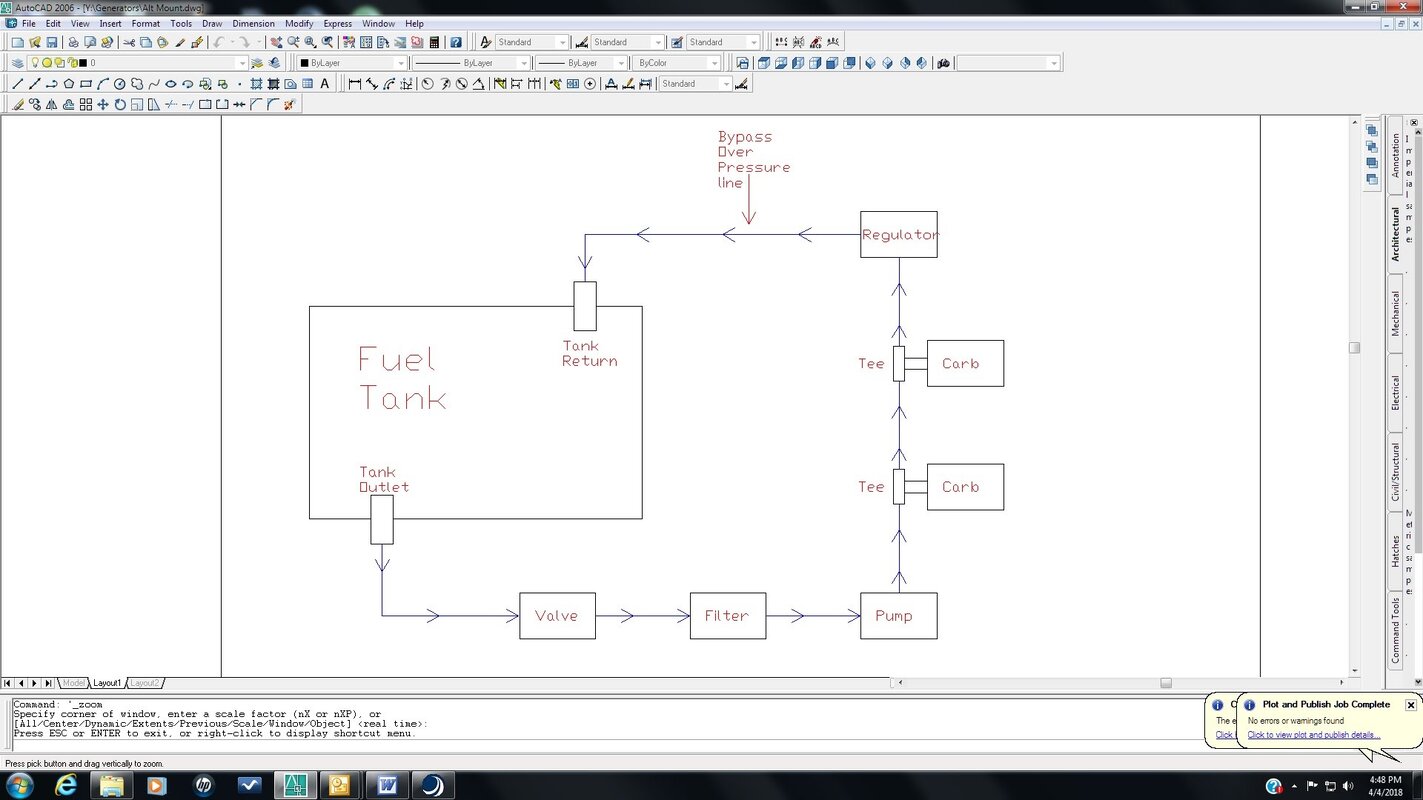
Task: Select the Line drawing tool
Action: click(17, 84)
